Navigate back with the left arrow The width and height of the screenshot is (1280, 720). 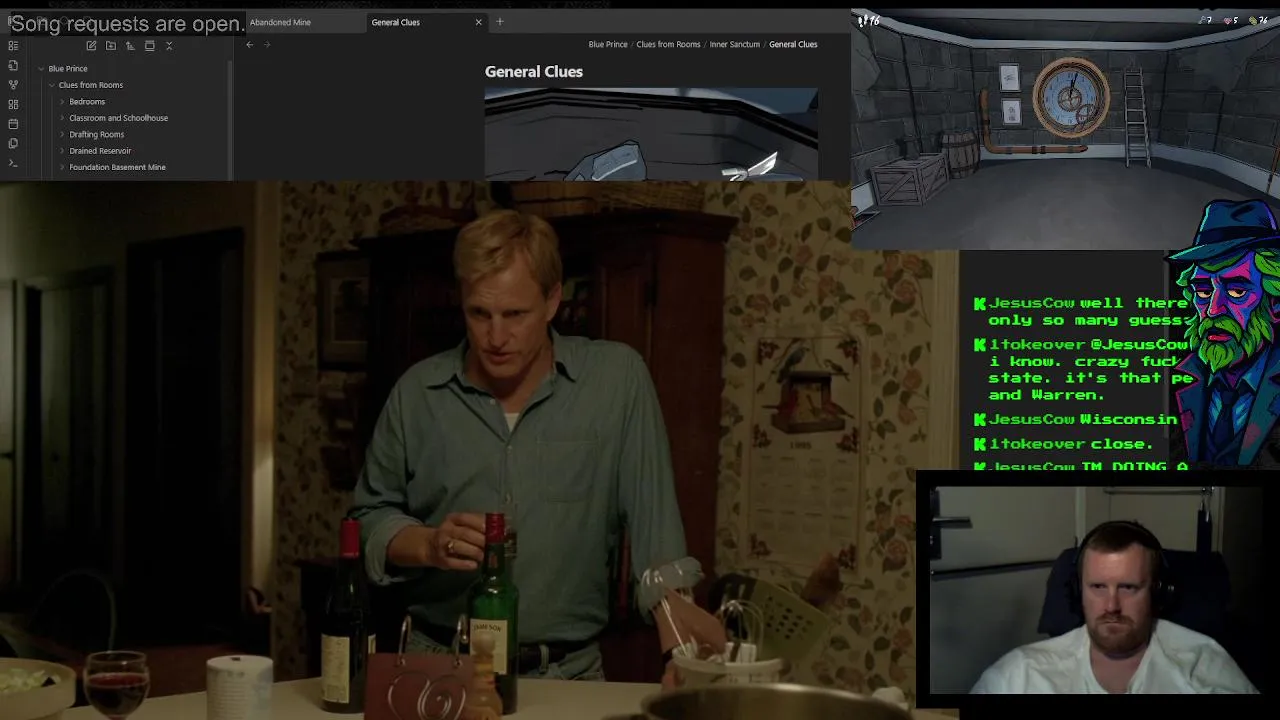(250, 44)
